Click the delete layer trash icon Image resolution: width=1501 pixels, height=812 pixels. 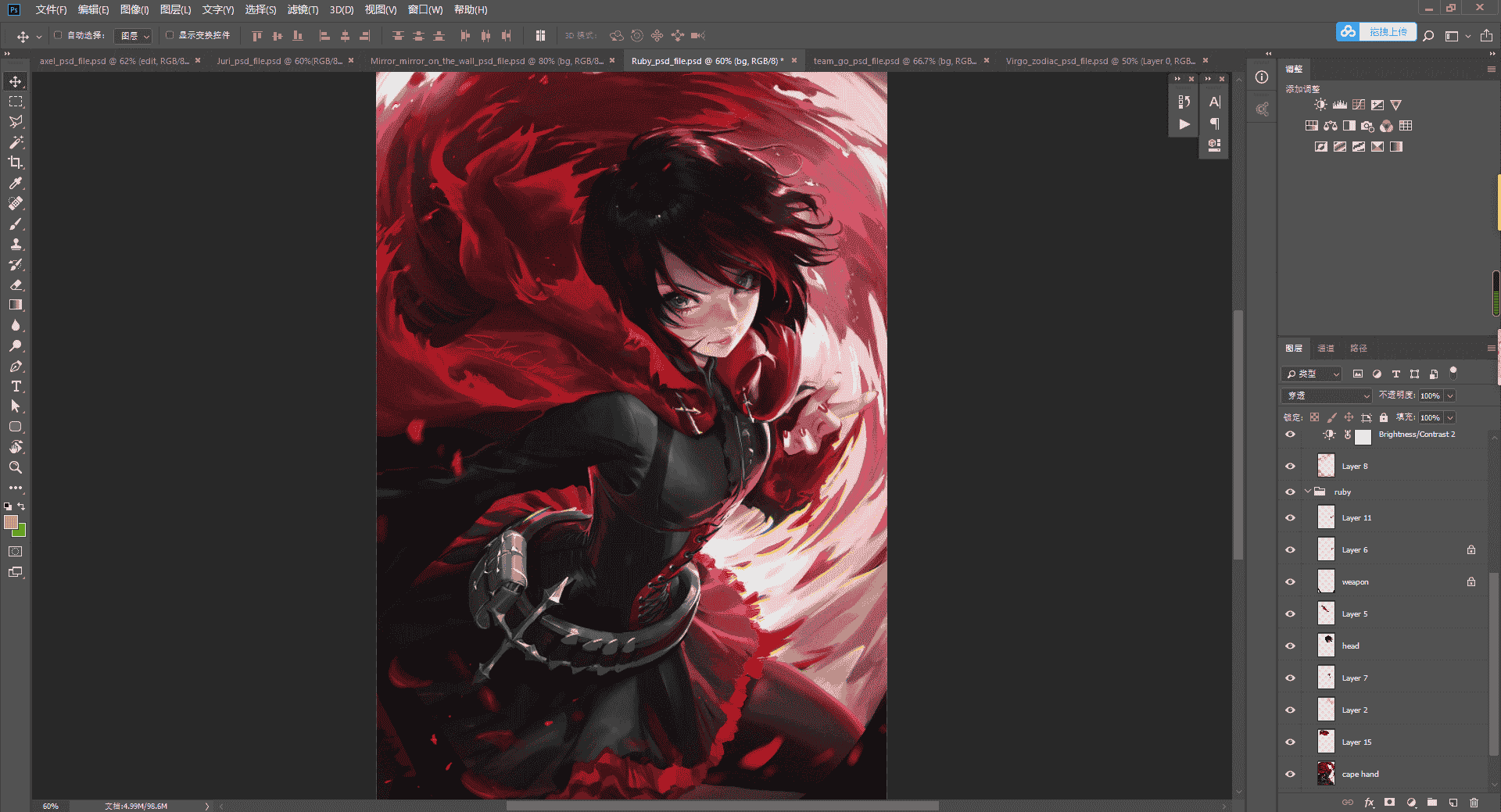point(1474,803)
